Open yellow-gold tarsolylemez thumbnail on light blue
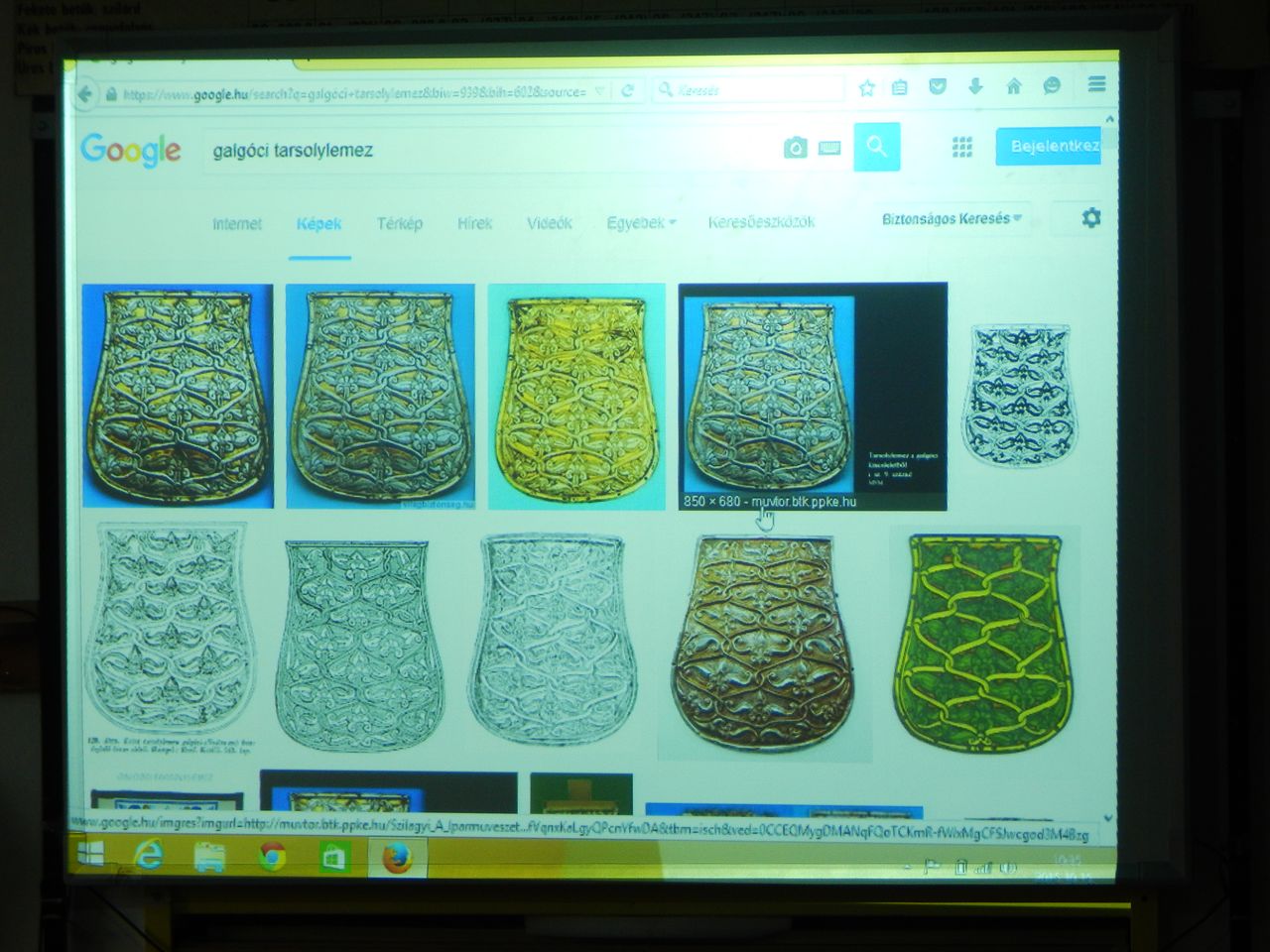This screenshot has width=1270, height=952. coord(576,397)
